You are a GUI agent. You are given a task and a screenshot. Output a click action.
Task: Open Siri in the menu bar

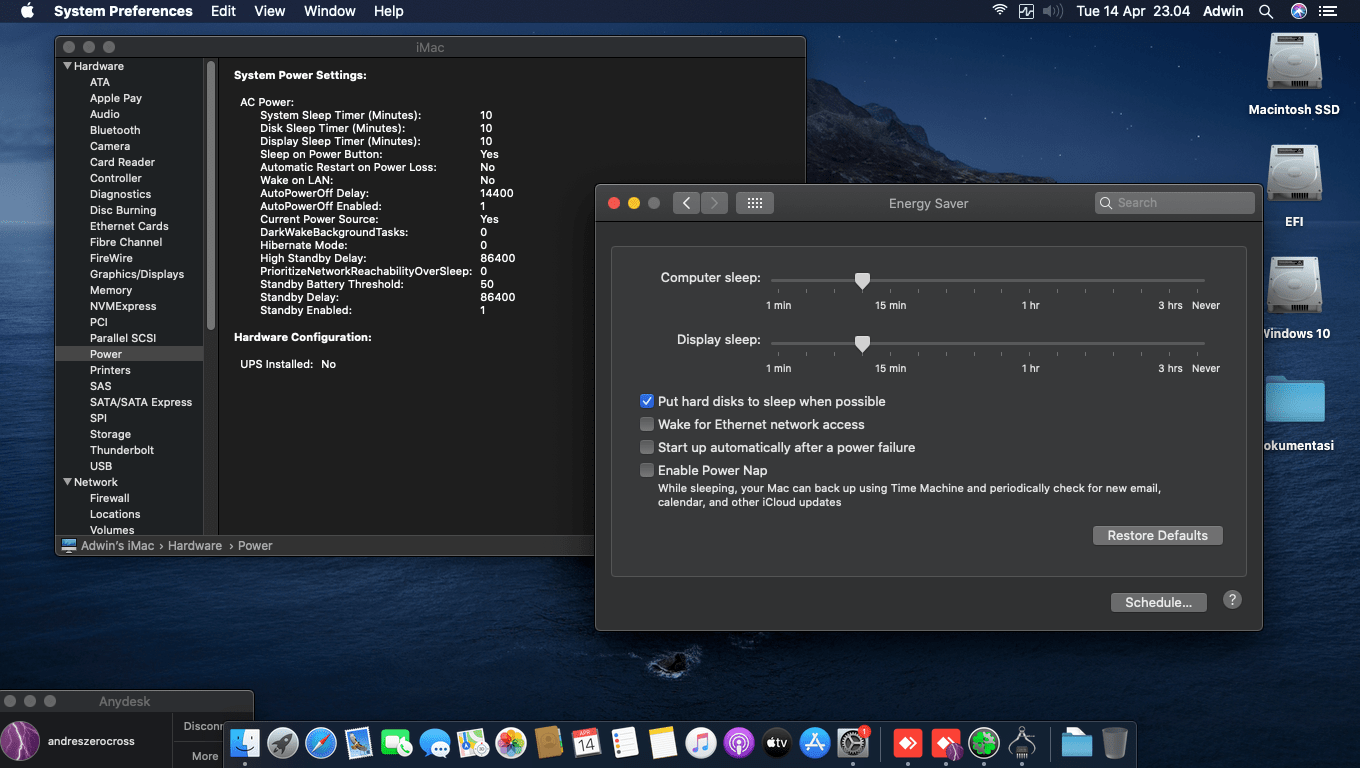(1298, 11)
